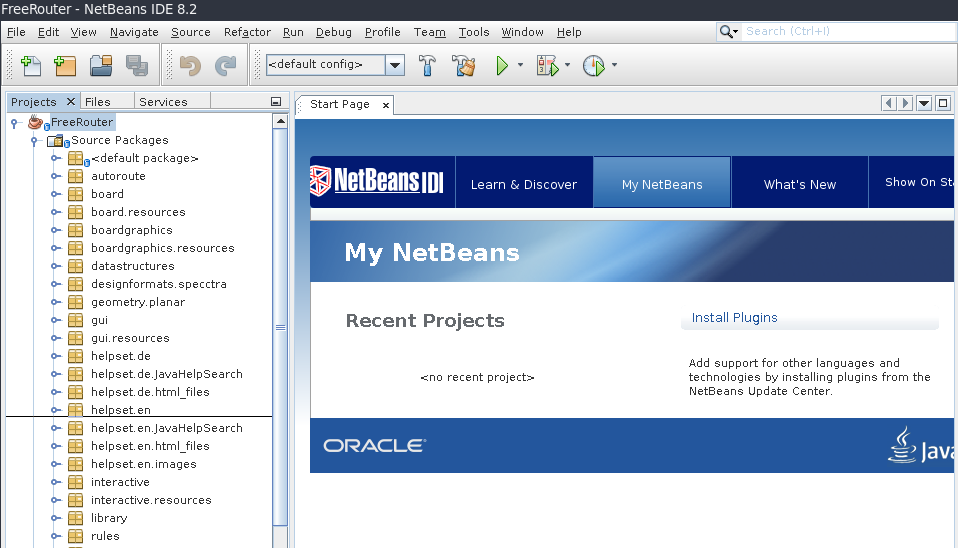Open What's New section
This screenshot has width=958, height=548.
(x=799, y=184)
